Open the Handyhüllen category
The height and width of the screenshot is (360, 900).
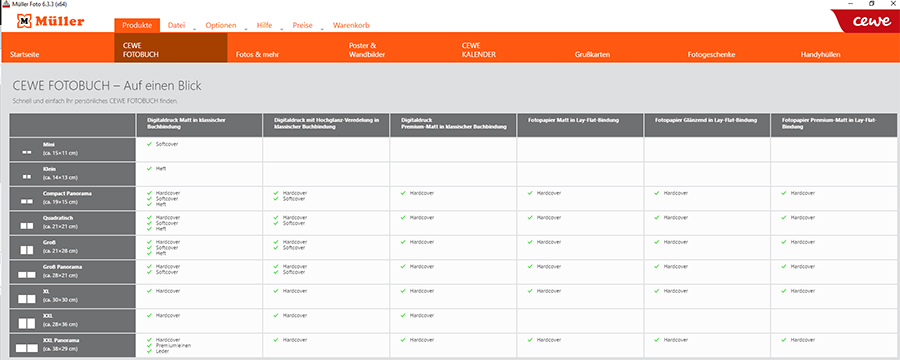(x=820, y=55)
